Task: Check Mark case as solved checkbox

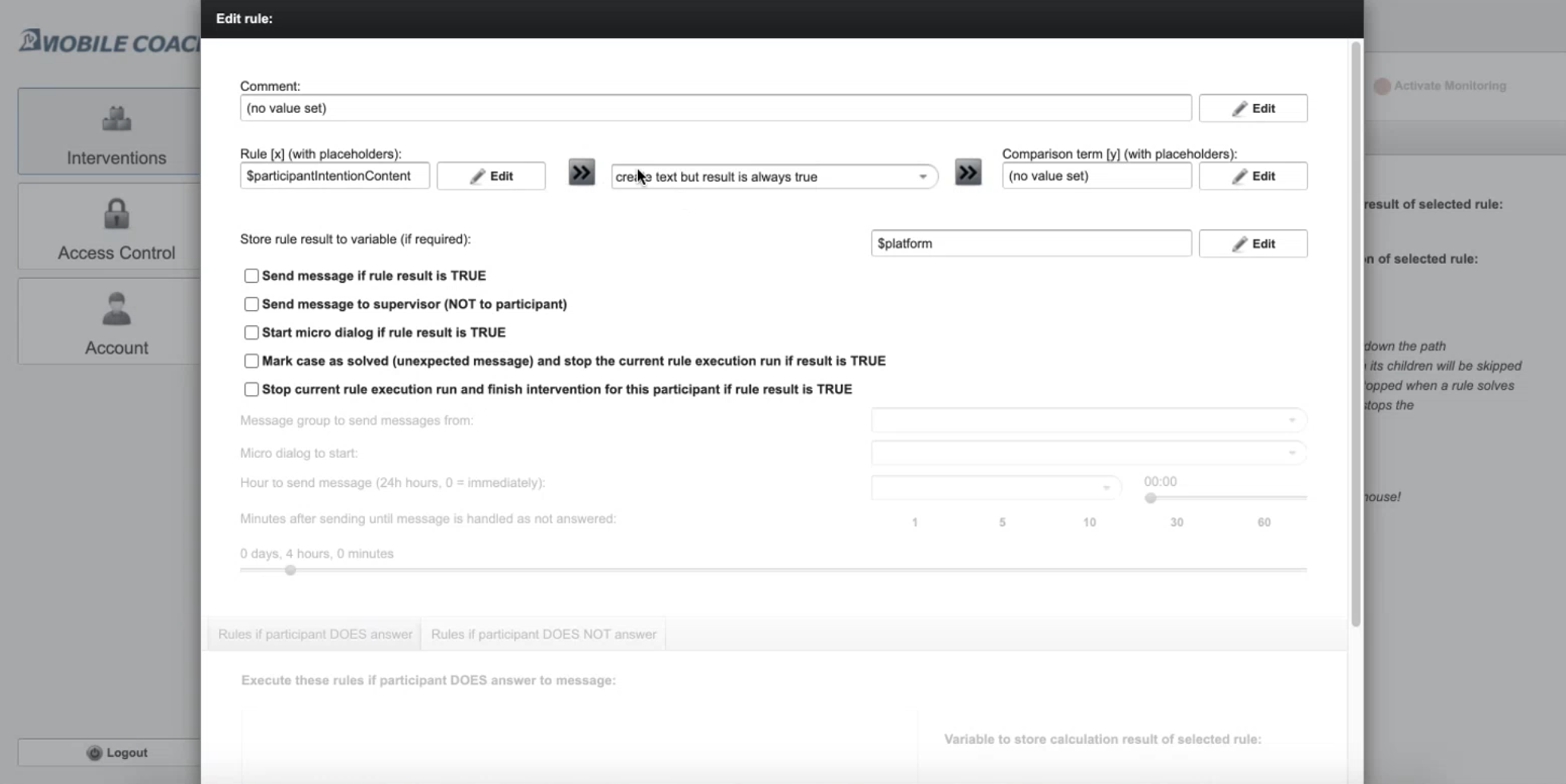Action: [251, 361]
